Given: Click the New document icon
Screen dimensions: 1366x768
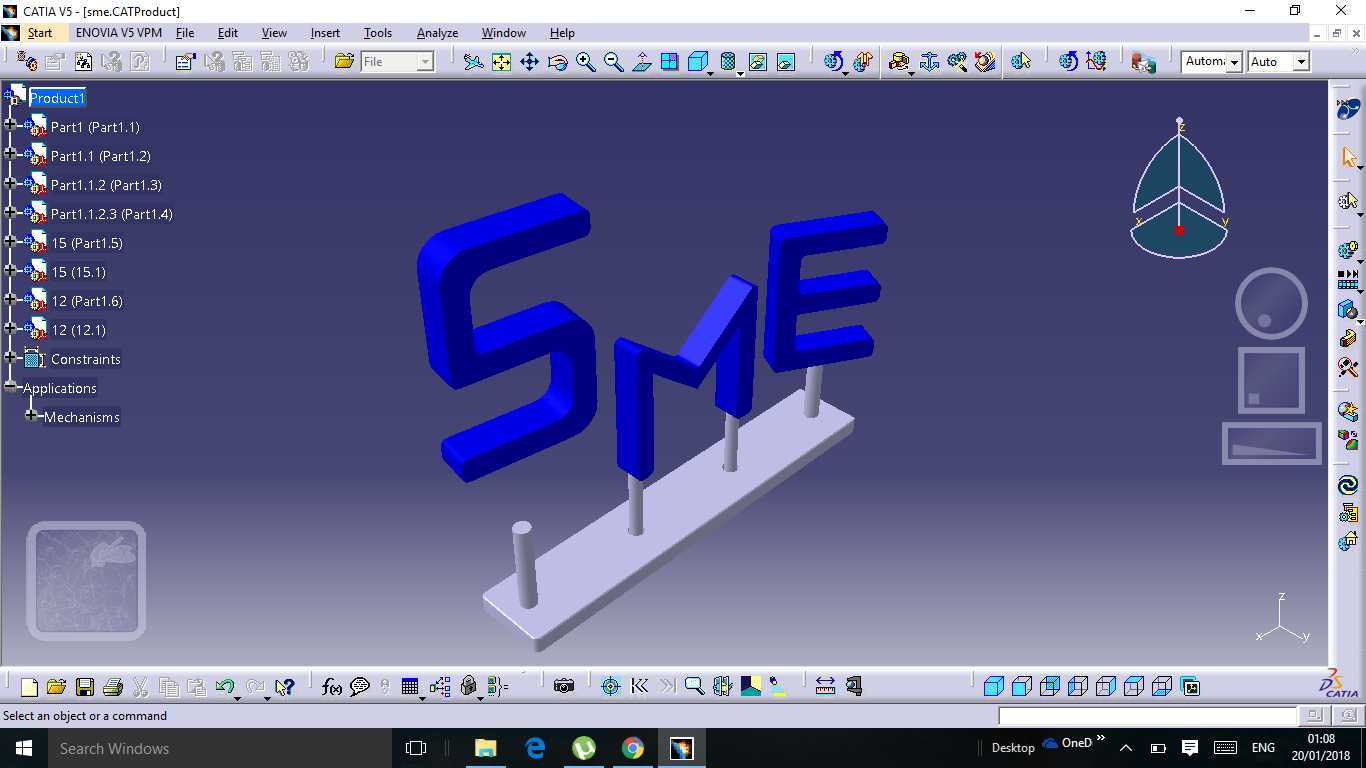Looking at the screenshot, I should [29, 687].
